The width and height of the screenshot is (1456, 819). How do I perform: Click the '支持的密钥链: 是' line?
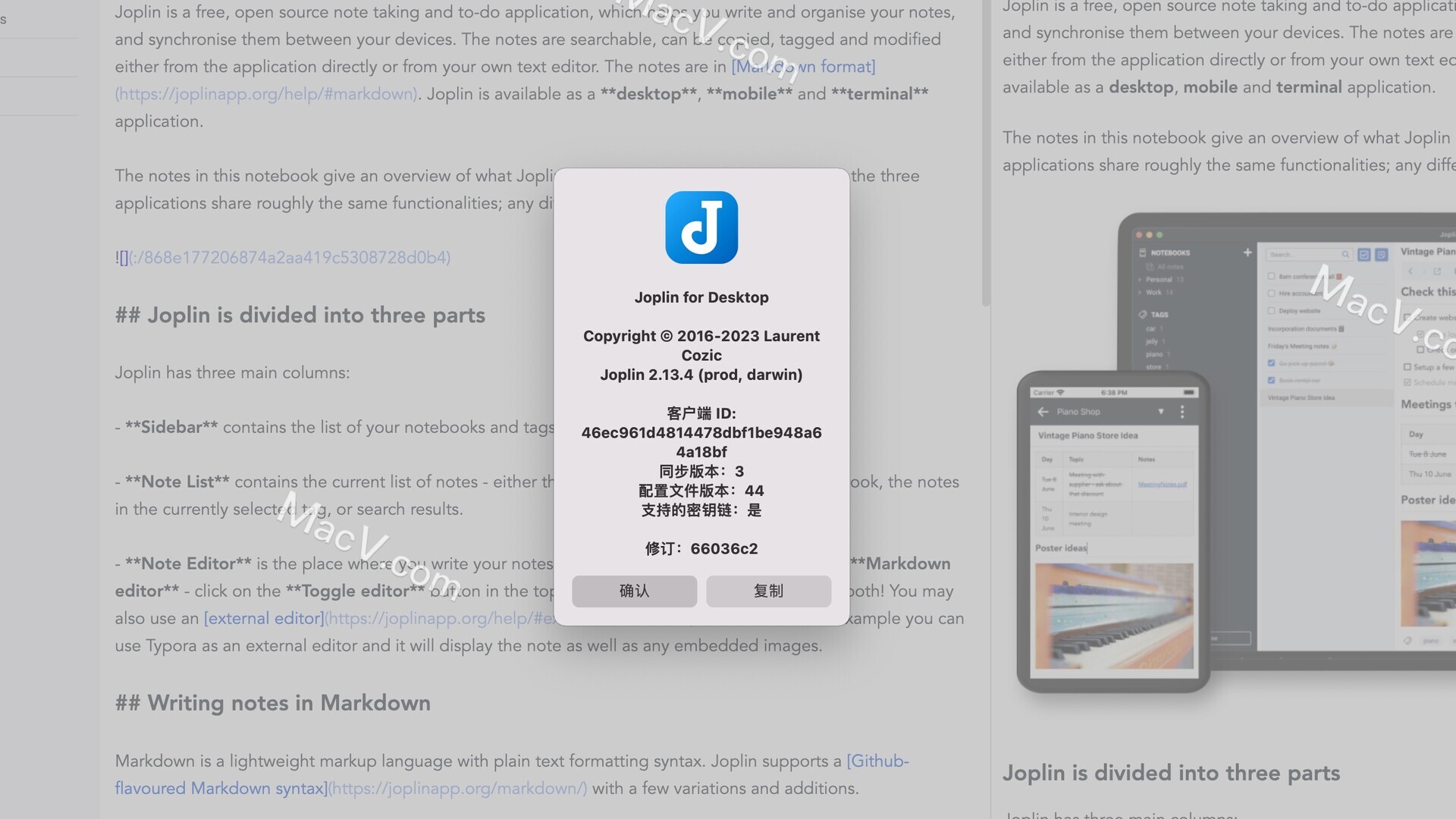(x=701, y=510)
